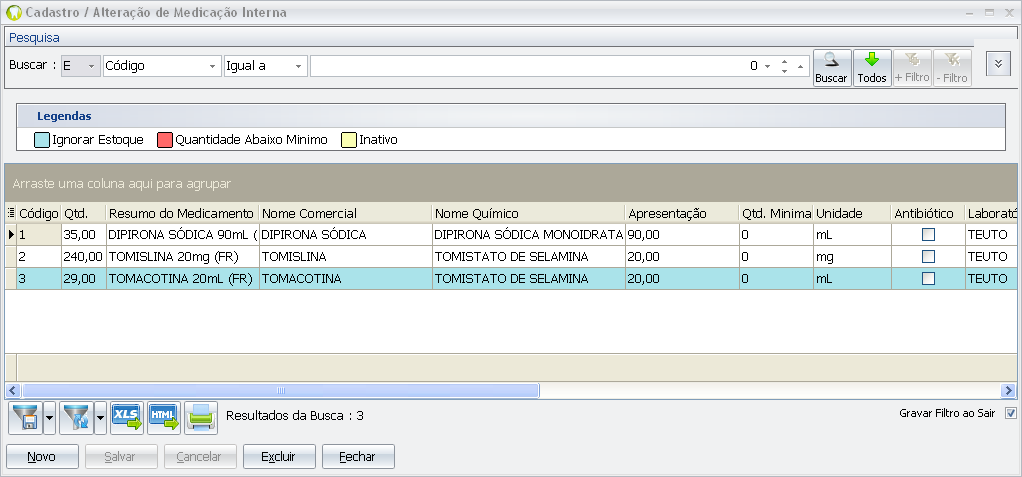Sort by Nome Comercial column header
1022x477 pixels.
[345, 213]
